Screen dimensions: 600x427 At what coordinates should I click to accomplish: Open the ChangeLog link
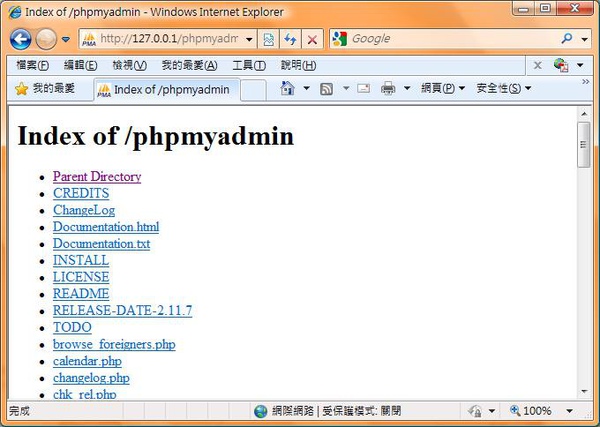click(x=84, y=210)
